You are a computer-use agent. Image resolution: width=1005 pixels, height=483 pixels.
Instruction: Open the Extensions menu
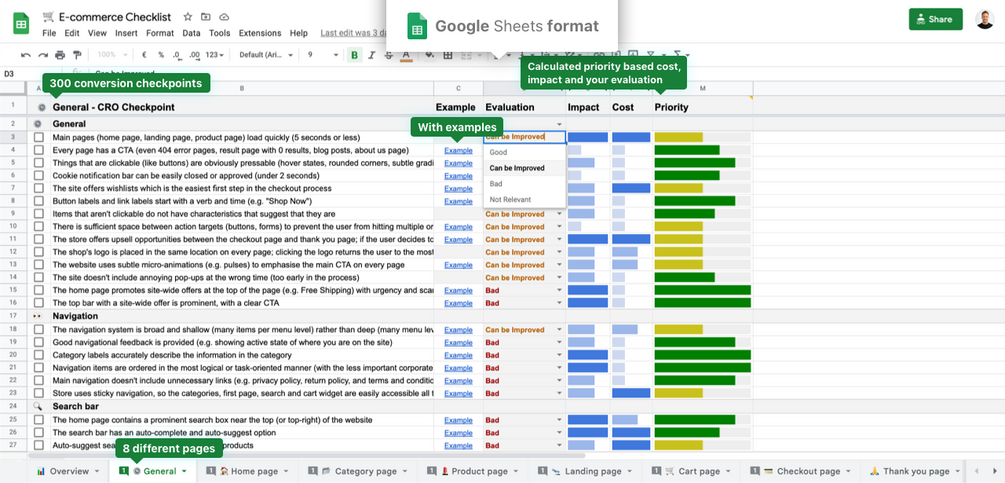coord(260,33)
